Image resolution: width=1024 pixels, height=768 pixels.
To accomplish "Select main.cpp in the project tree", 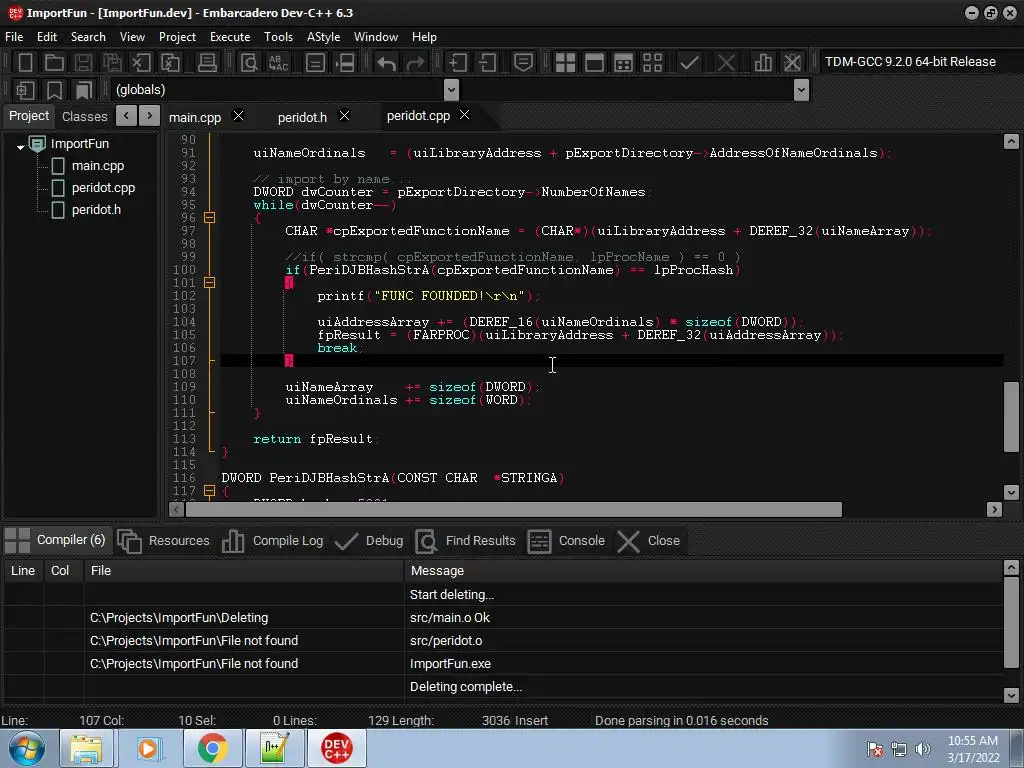I will (97, 166).
